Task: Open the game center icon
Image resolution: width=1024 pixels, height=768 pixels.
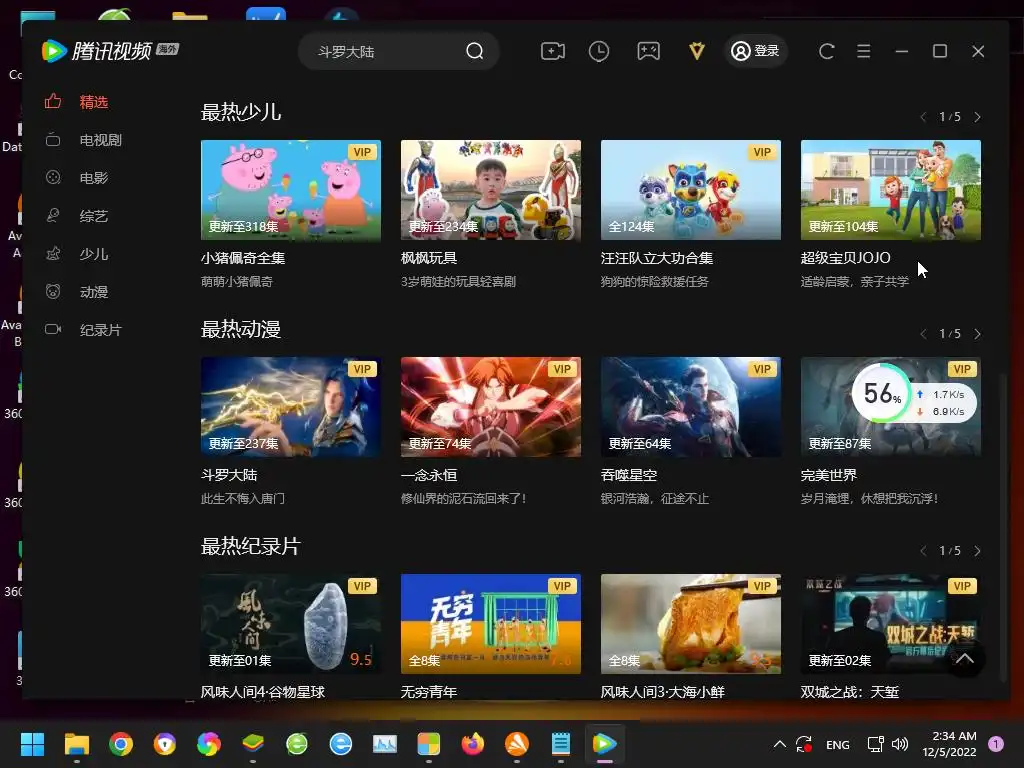Action: (648, 51)
